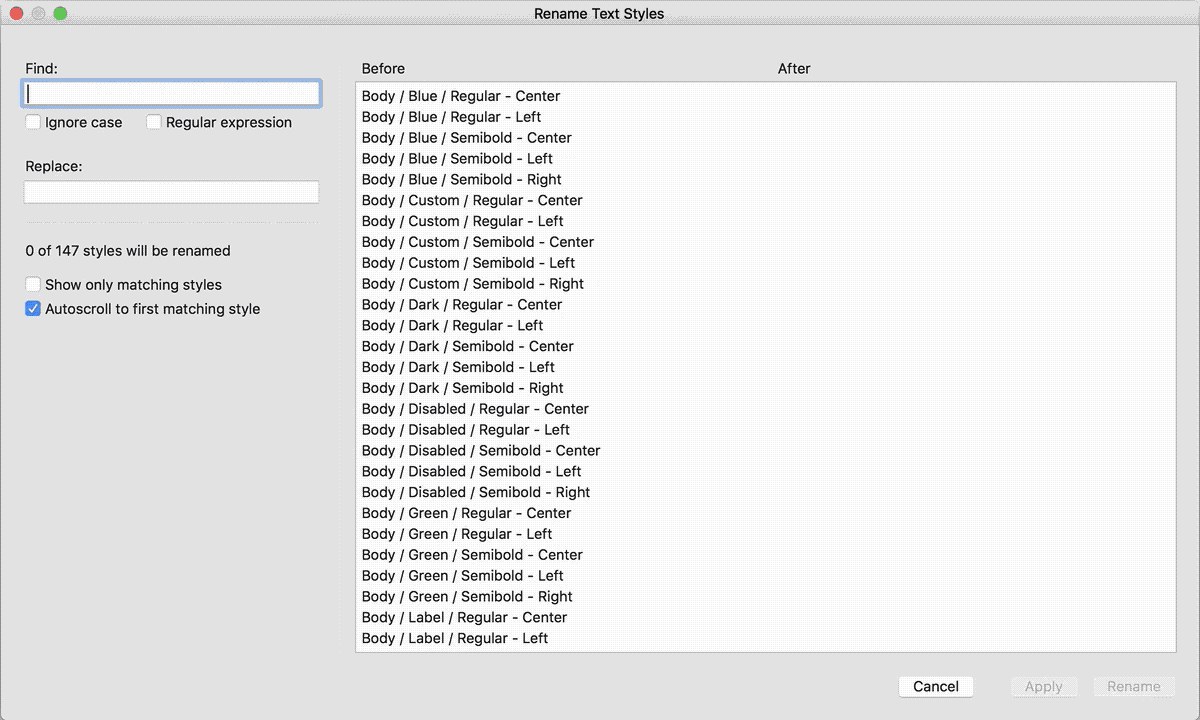The width and height of the screenshot is (1200, 720).
Task: Select Body / Disabled / Regular - Left row
Action: pos(766,430)
